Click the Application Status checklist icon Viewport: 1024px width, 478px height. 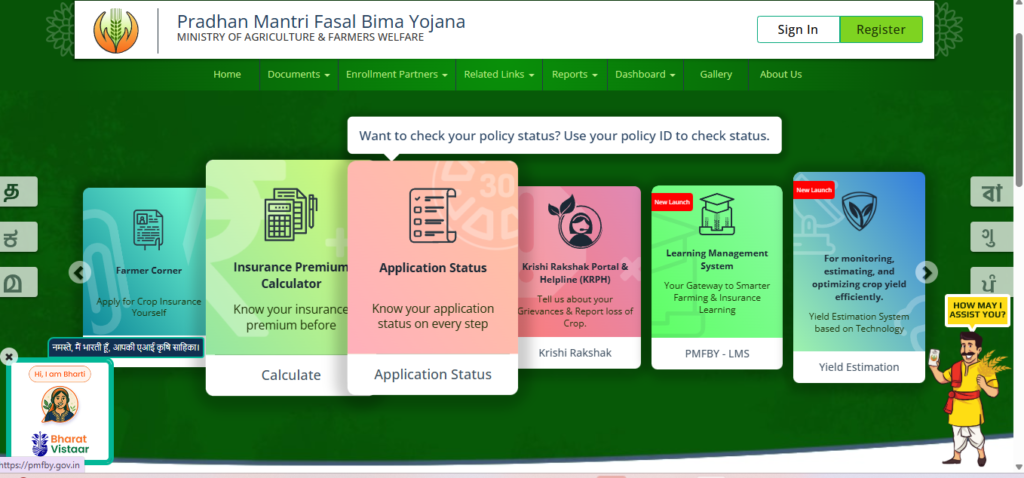(x=432, y=215)
